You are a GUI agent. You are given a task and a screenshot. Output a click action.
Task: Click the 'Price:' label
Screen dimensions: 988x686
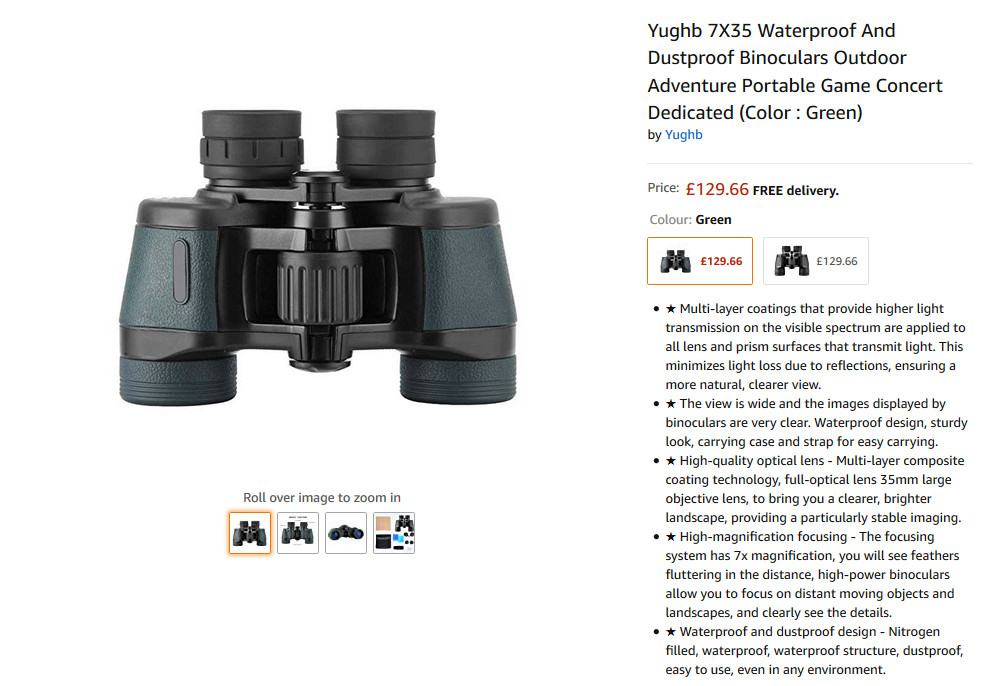(x=663, y=188)
